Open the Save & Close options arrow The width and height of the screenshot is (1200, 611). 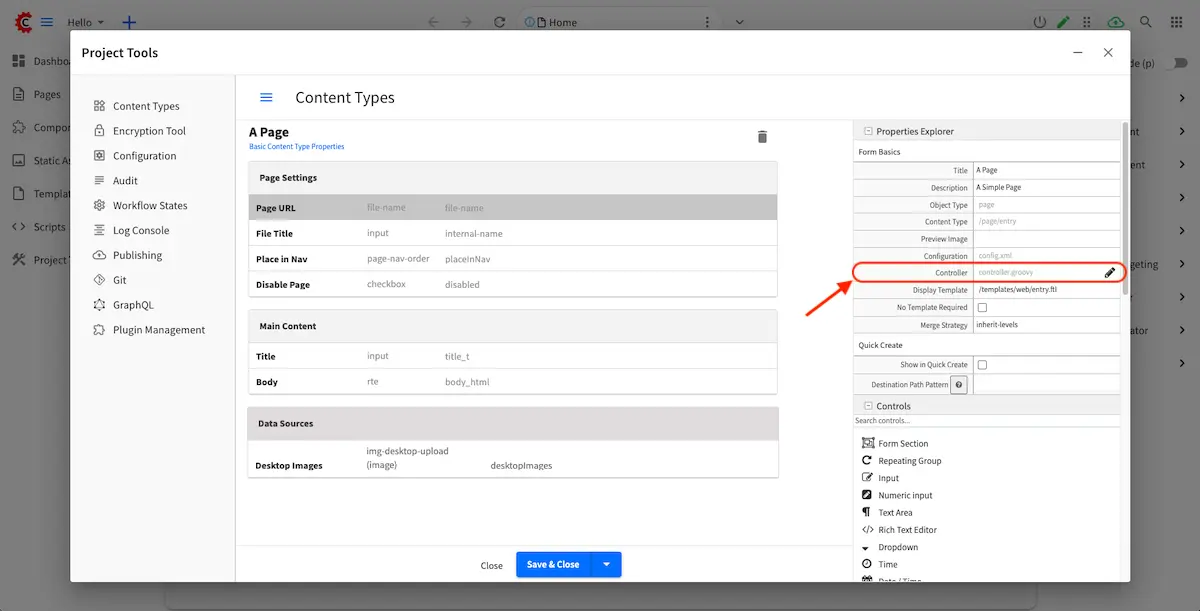point(606,564)
